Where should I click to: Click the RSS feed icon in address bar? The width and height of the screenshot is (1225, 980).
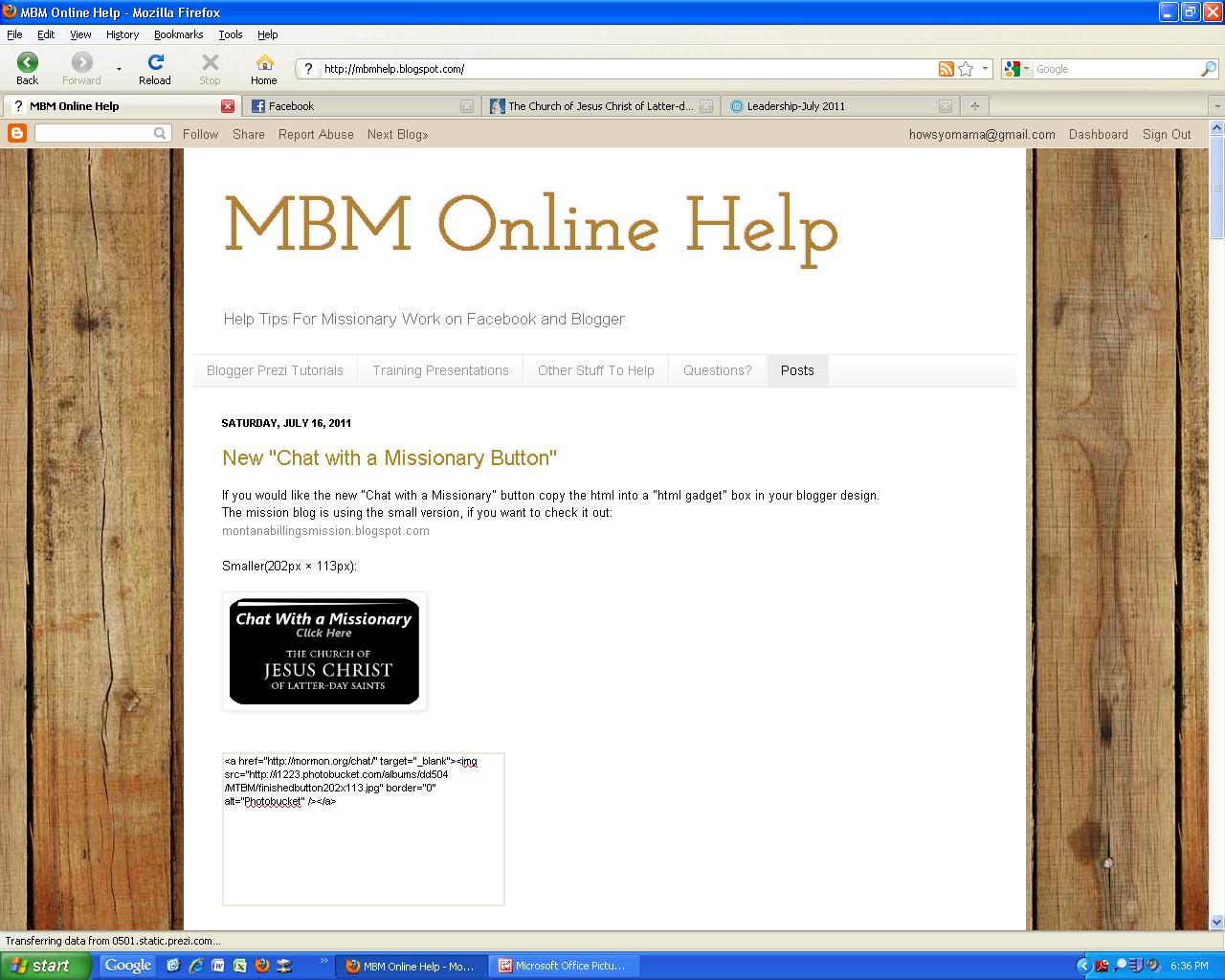click(x=947, y=69)
